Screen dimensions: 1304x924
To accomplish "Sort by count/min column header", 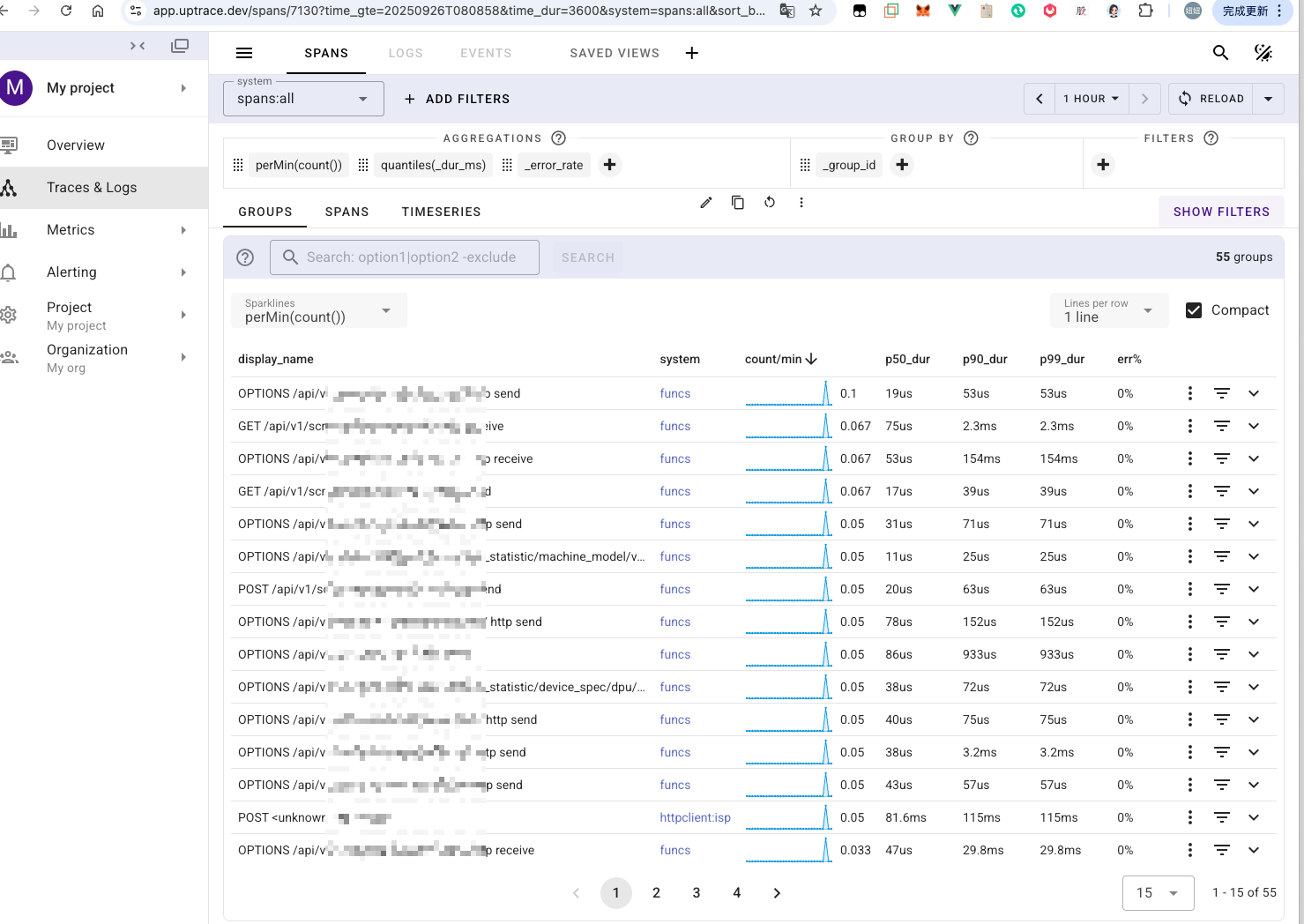I will pos(781,359).
